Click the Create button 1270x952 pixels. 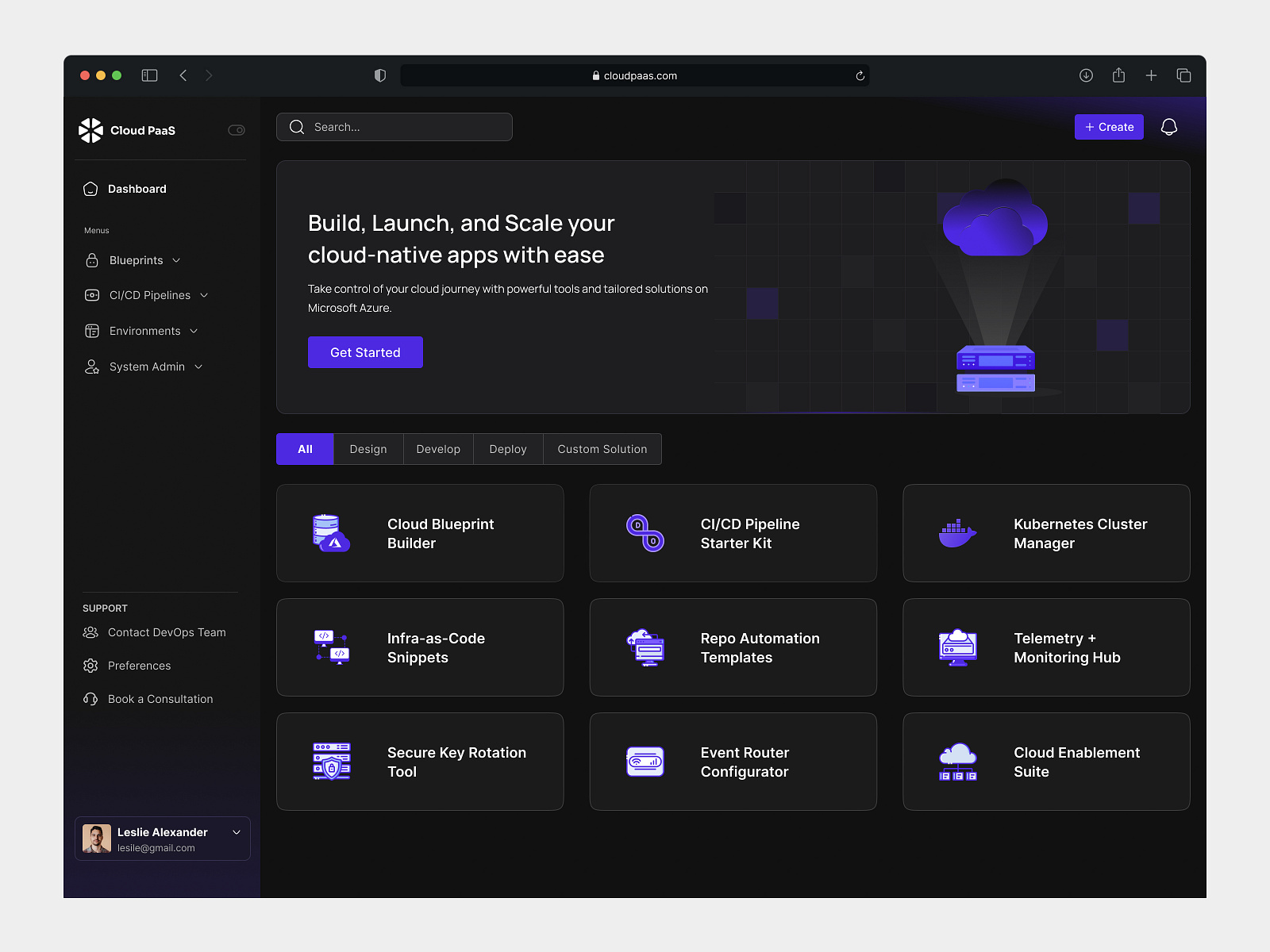[1109, 127]
